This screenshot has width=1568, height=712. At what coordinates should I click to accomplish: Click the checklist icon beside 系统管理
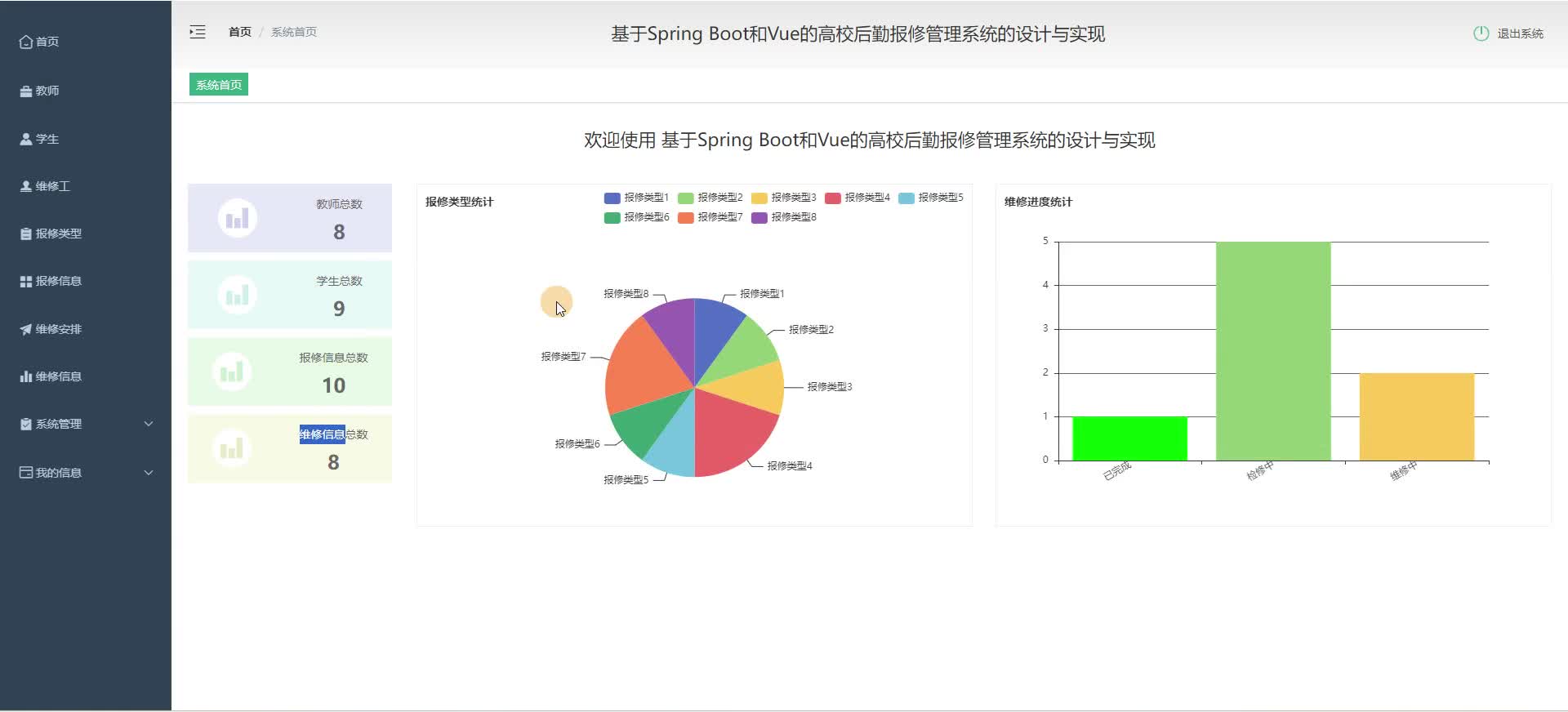pyautogui.click(x=26, y=424)
